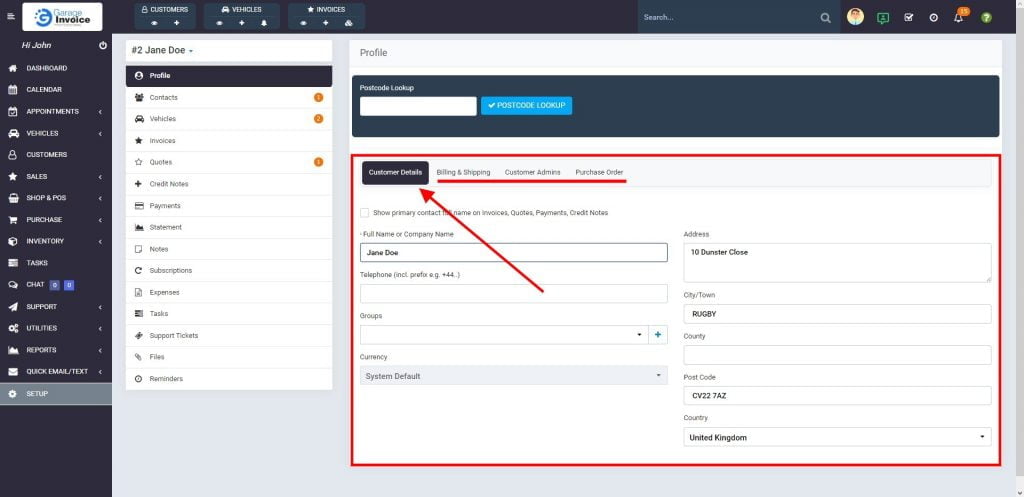Click the Postcode Lookup button
Image resolution: width=1024 pixels, height=497 pixels.
[x=526, y=105]
